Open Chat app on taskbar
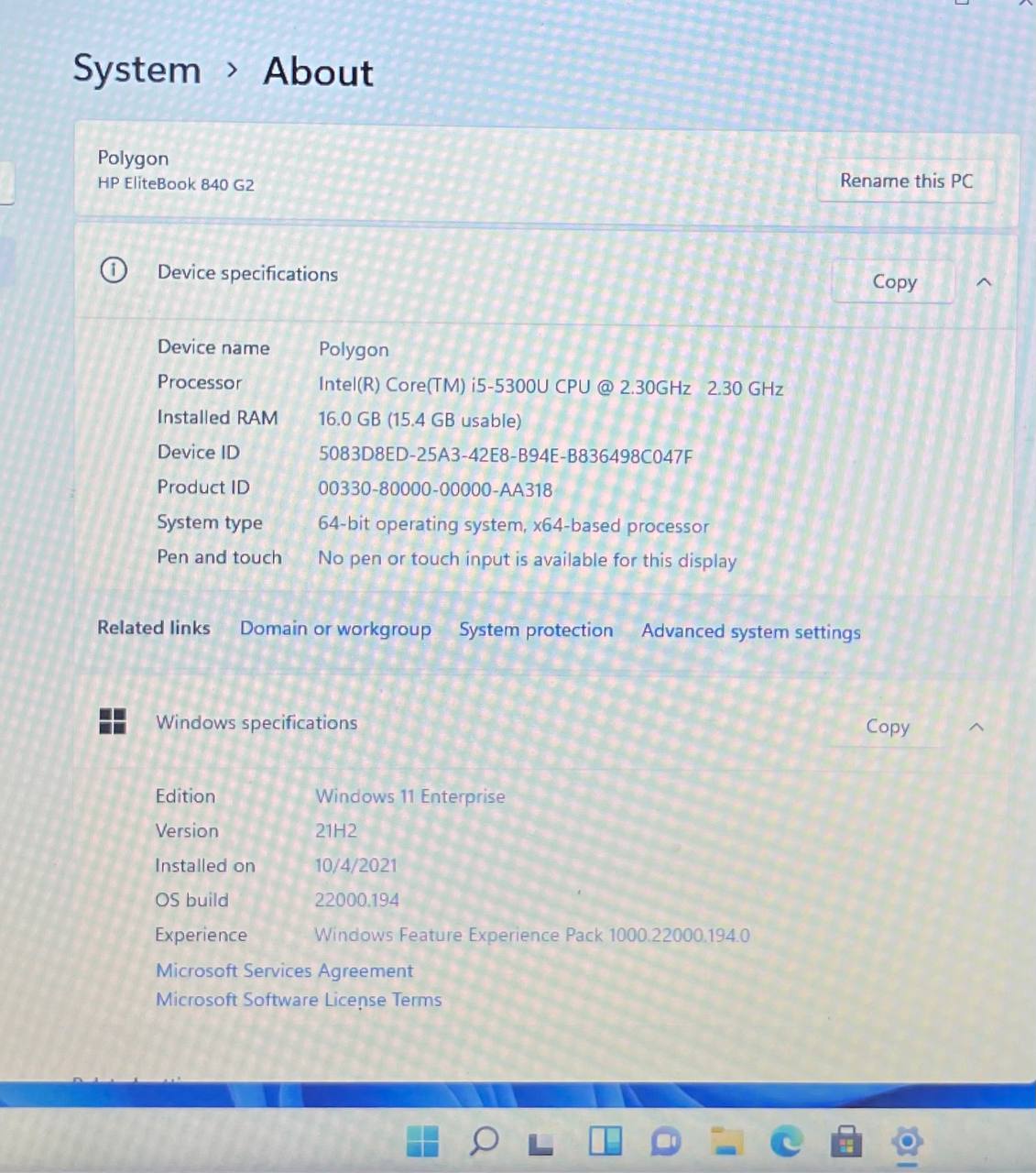This screenshot has width=1036, height=1173. click(666, 1142)
